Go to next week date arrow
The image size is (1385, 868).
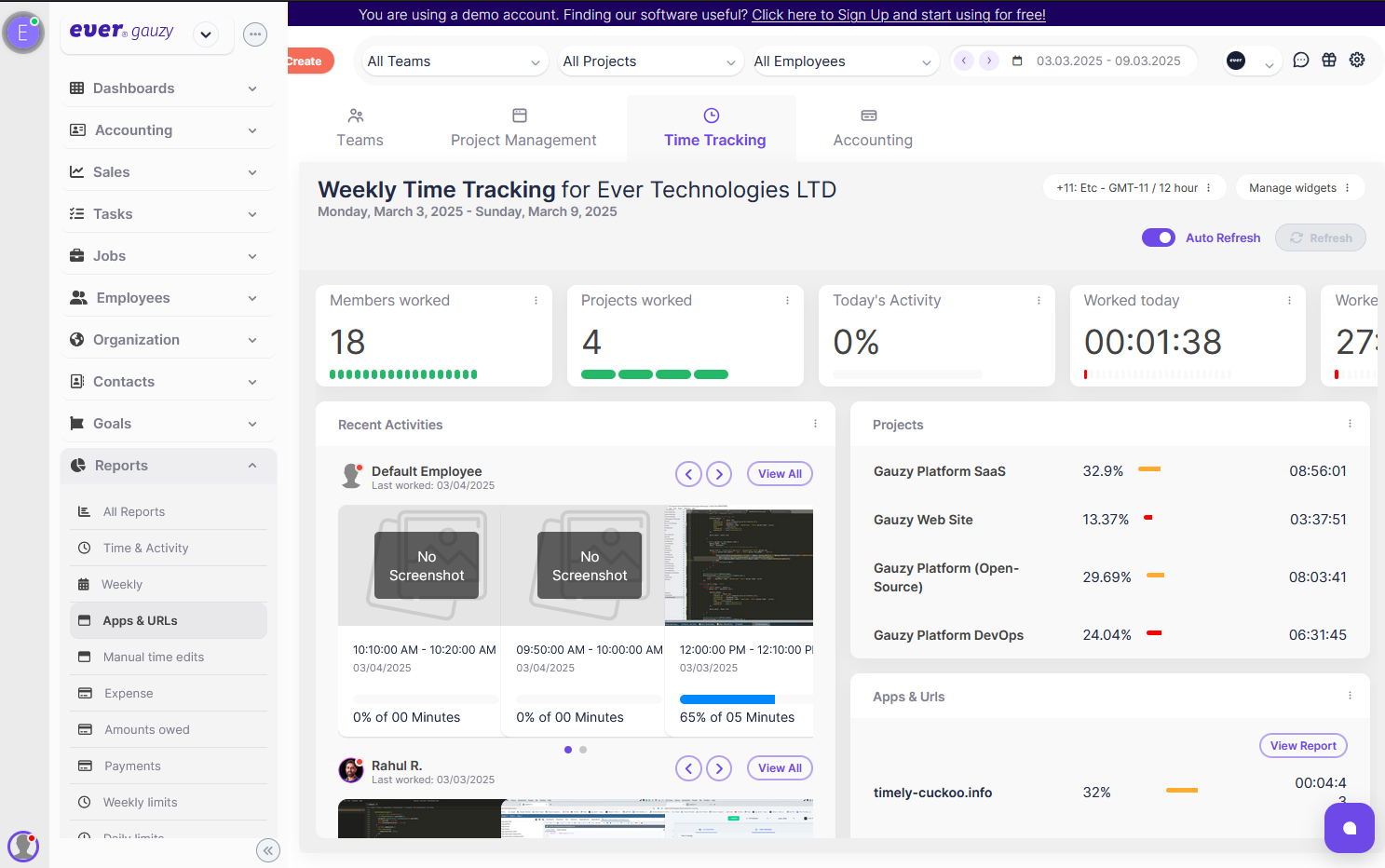(x=989, y=61)
